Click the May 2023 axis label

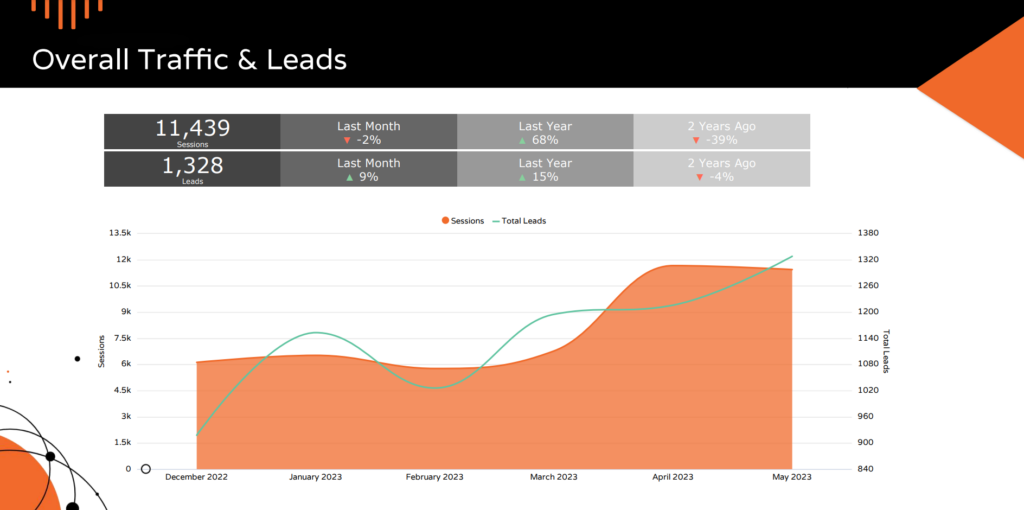[792, 477]
